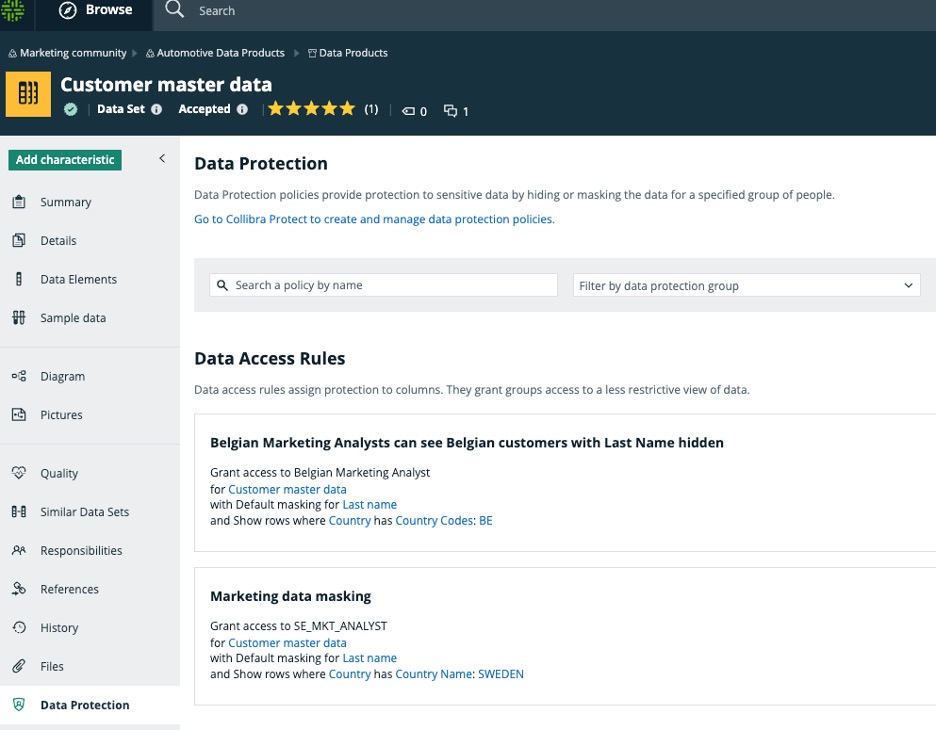Click the Accepted status info icon
The height and width of the screenshot is (730, 936).
point(242,110)
